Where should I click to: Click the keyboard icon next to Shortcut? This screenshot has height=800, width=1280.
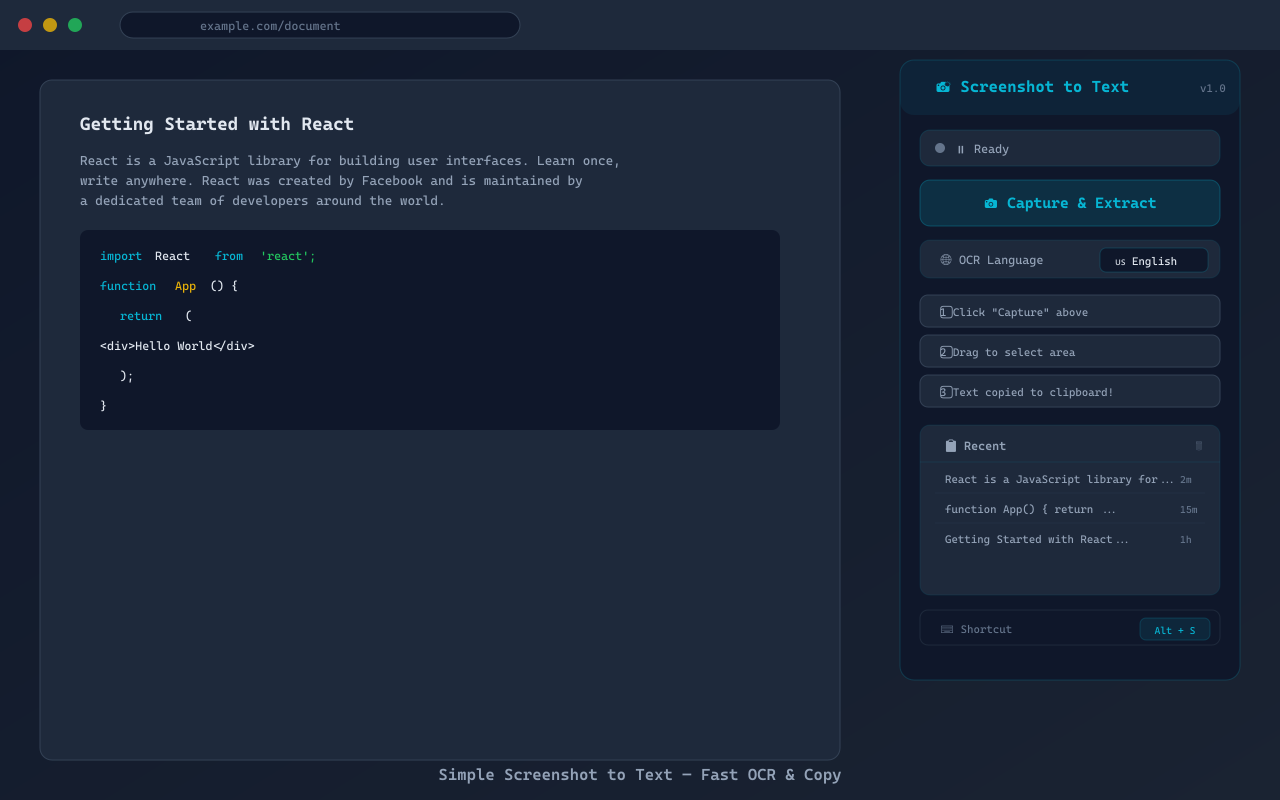coord(945,629)
